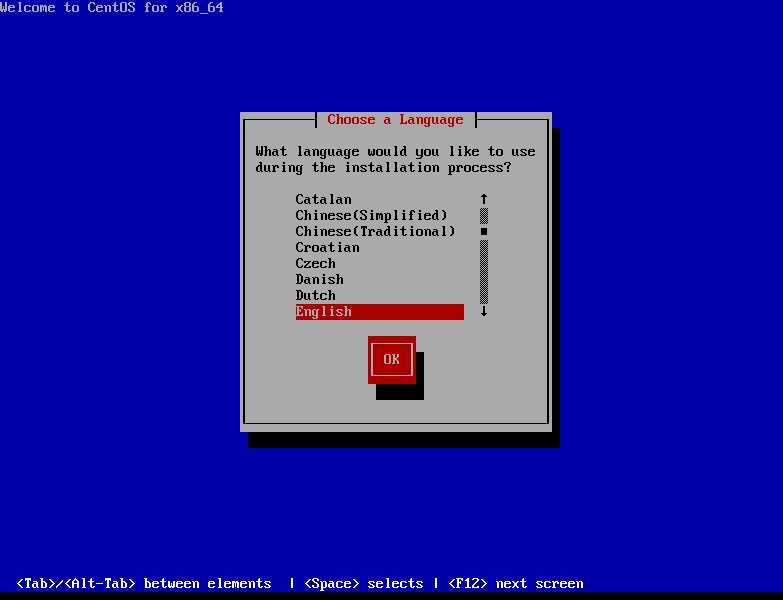This screenshot has height=600, width=783.
Task: Click the language list scrollbar thumb
Action: click(x=484, y=232)
